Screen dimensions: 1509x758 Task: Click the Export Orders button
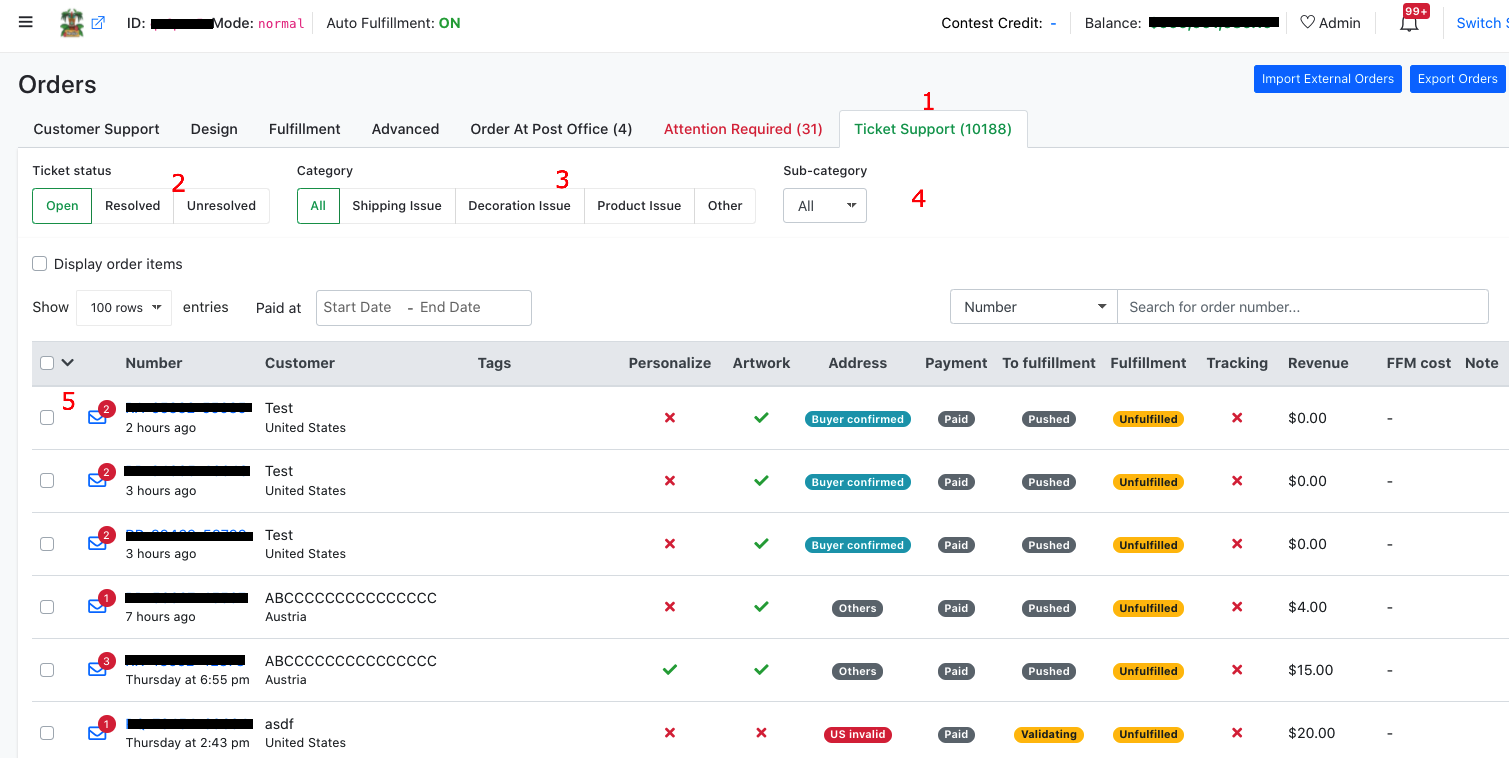[1457, 79]
